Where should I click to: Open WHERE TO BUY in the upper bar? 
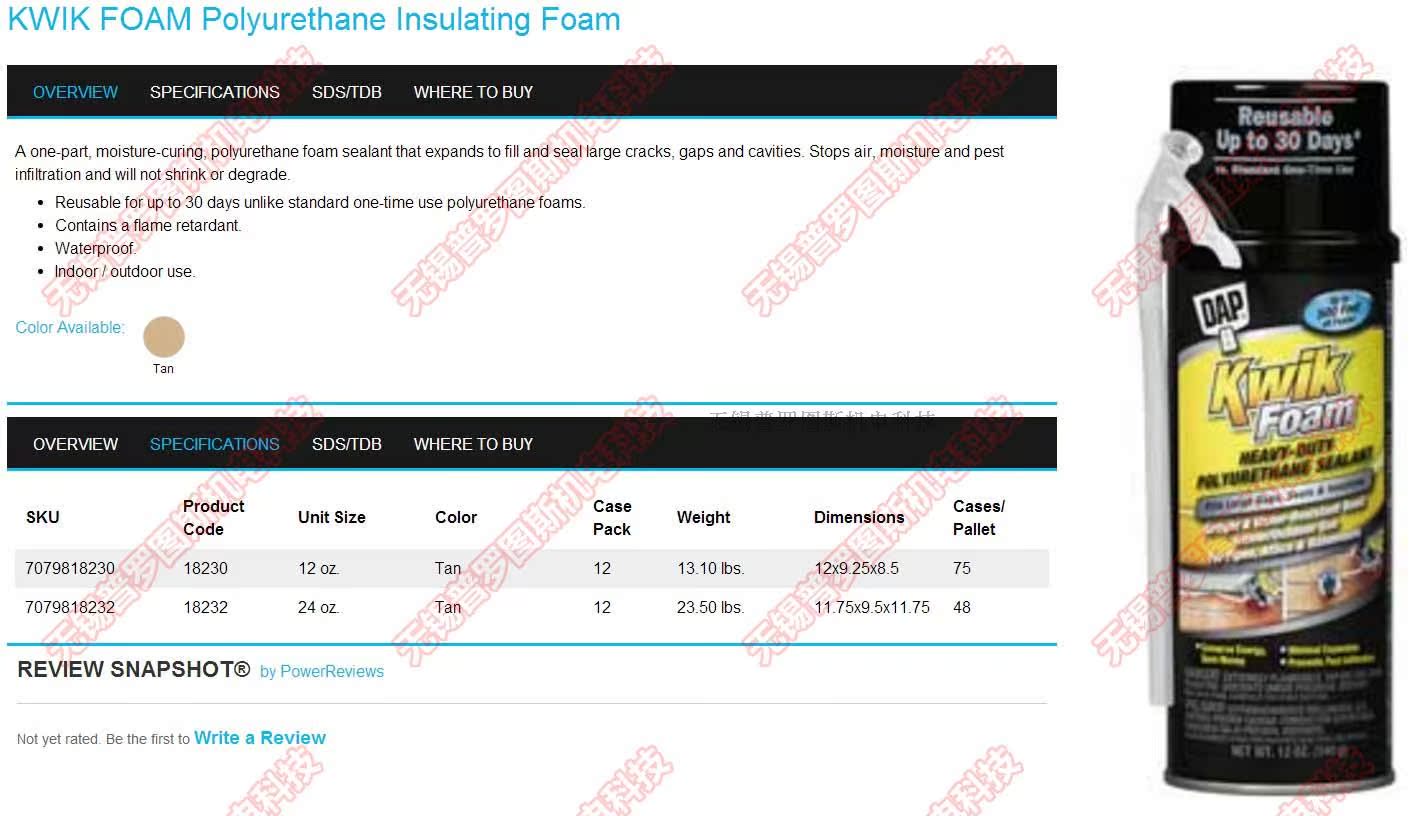473,92
